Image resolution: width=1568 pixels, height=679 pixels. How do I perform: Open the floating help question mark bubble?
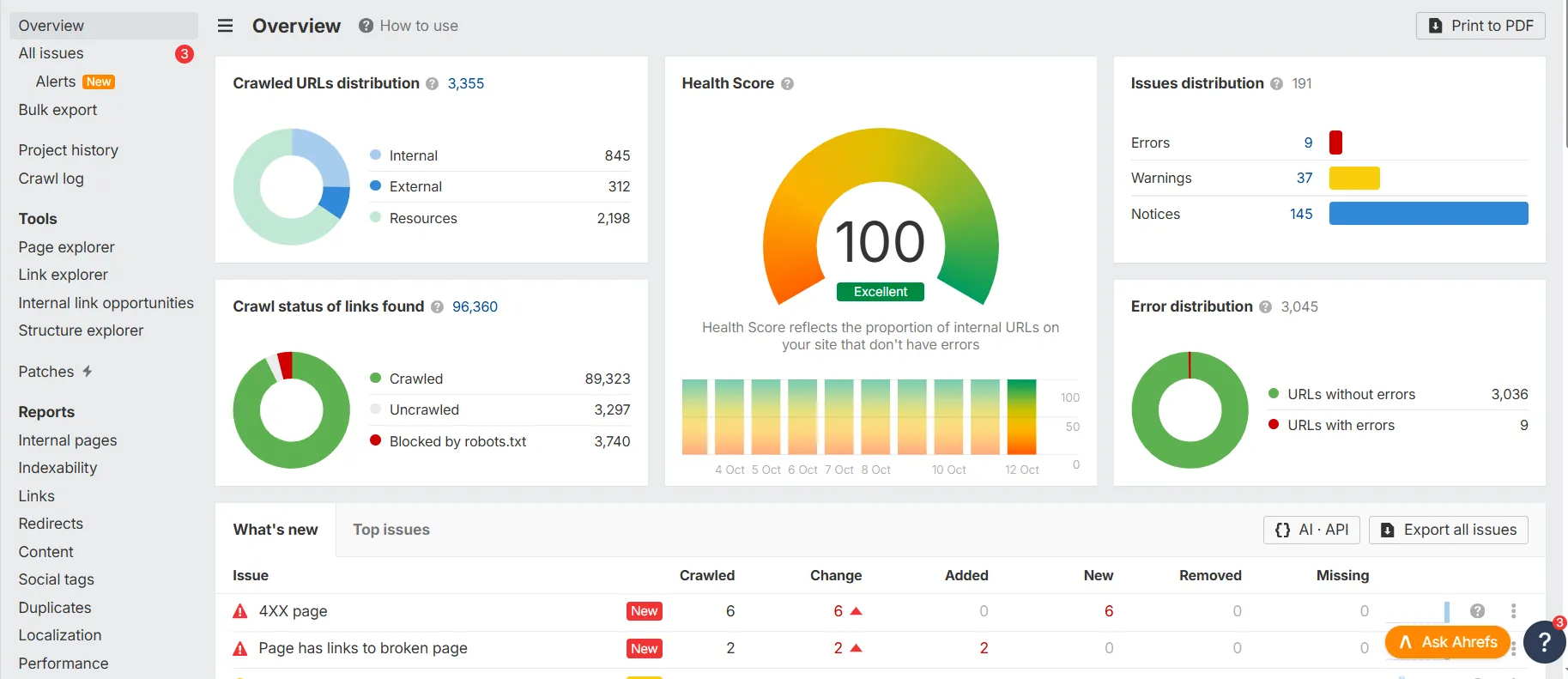(x=1544, y=641)
